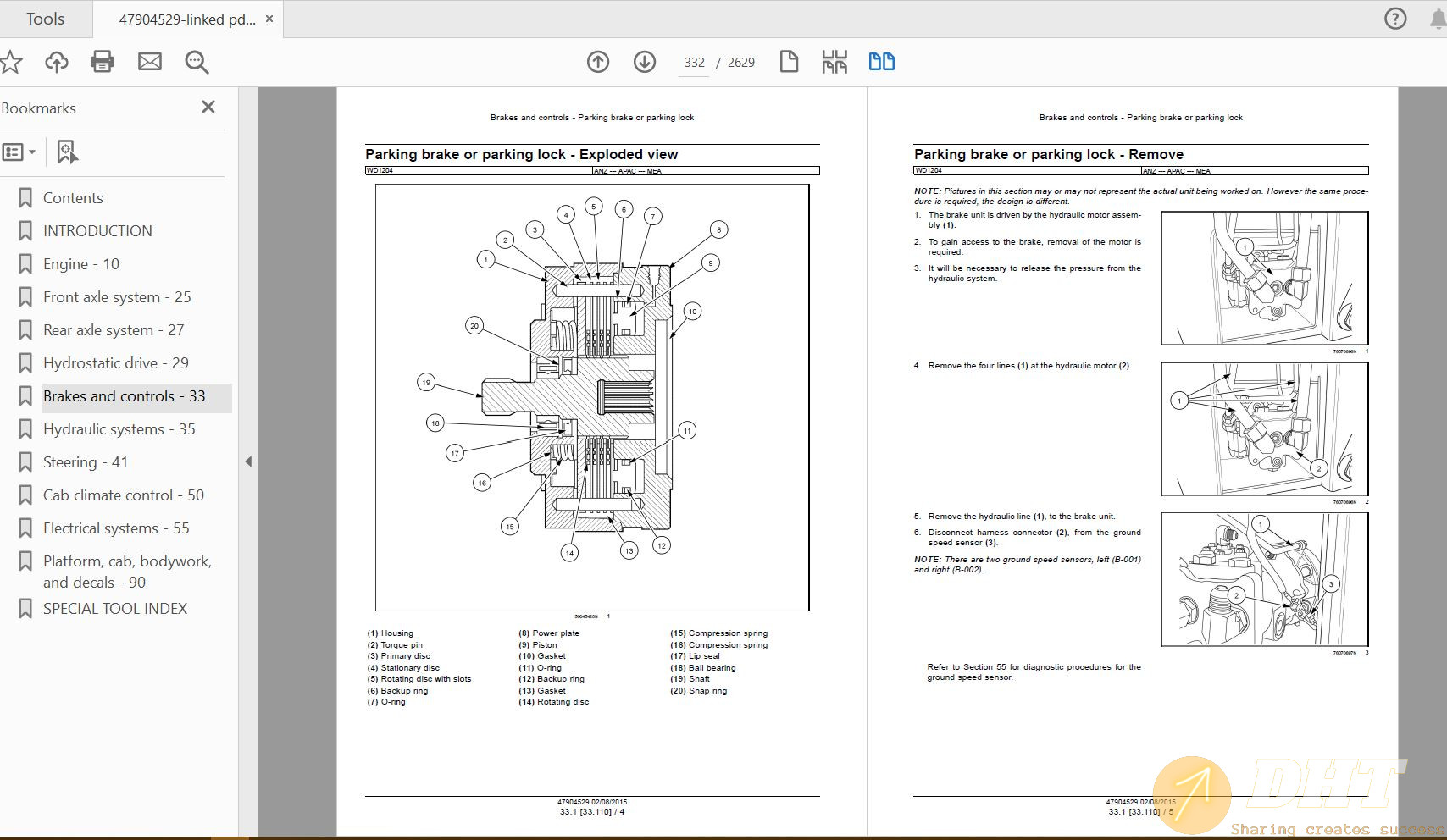This screenshot has height=840, width=1447.
Task: Click bookmark icon beside INTRODUCTION
Action: point(25,231)
